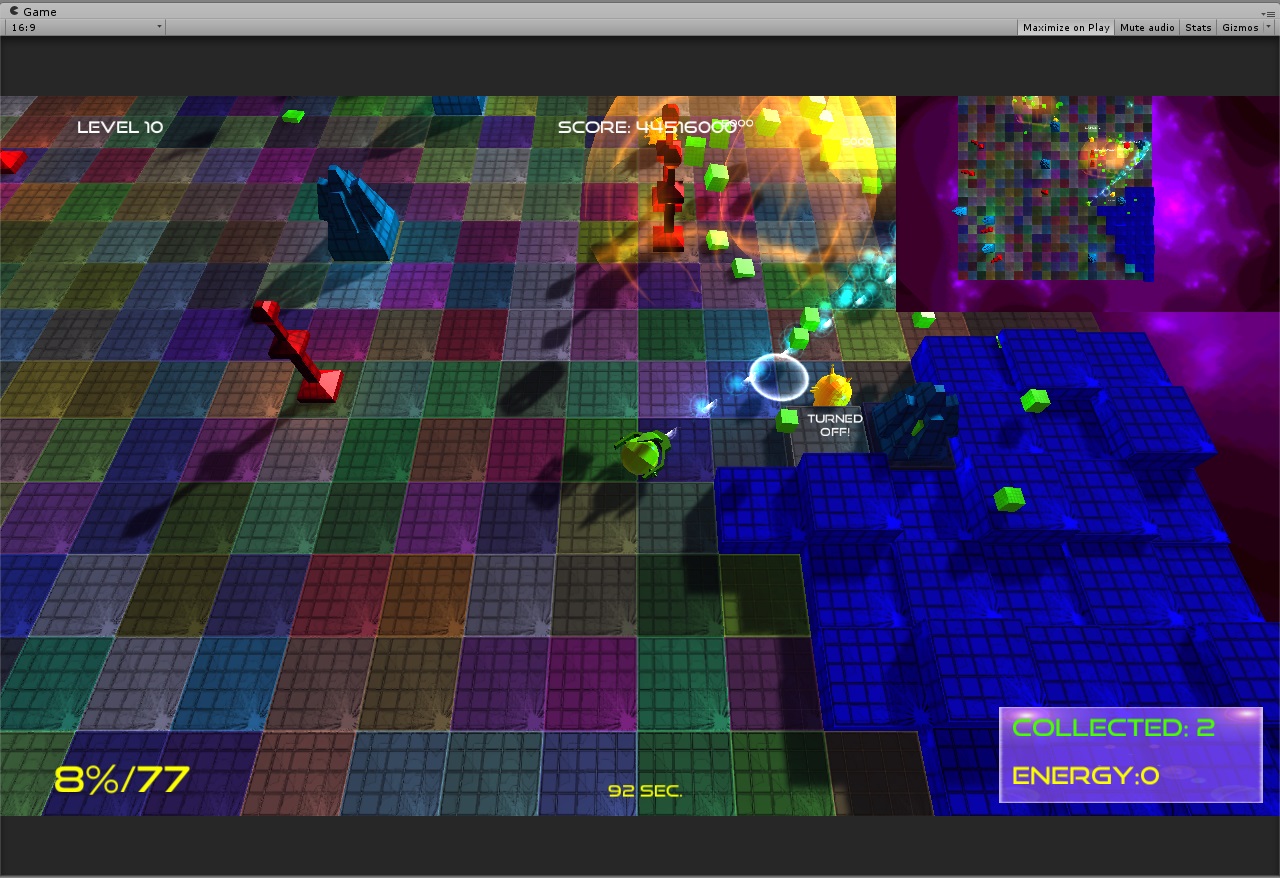Toggle Maximize on Play
1280x878 pixels.
point(1066,27)
